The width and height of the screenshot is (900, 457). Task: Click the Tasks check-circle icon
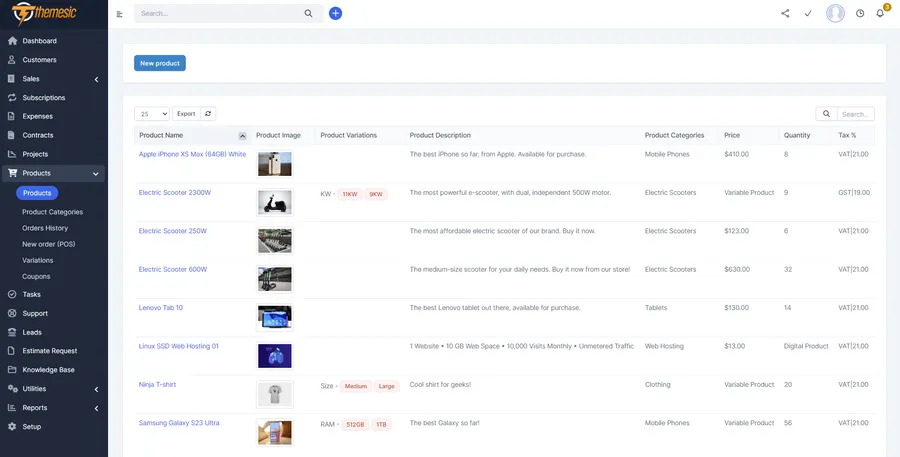[11, 294]
